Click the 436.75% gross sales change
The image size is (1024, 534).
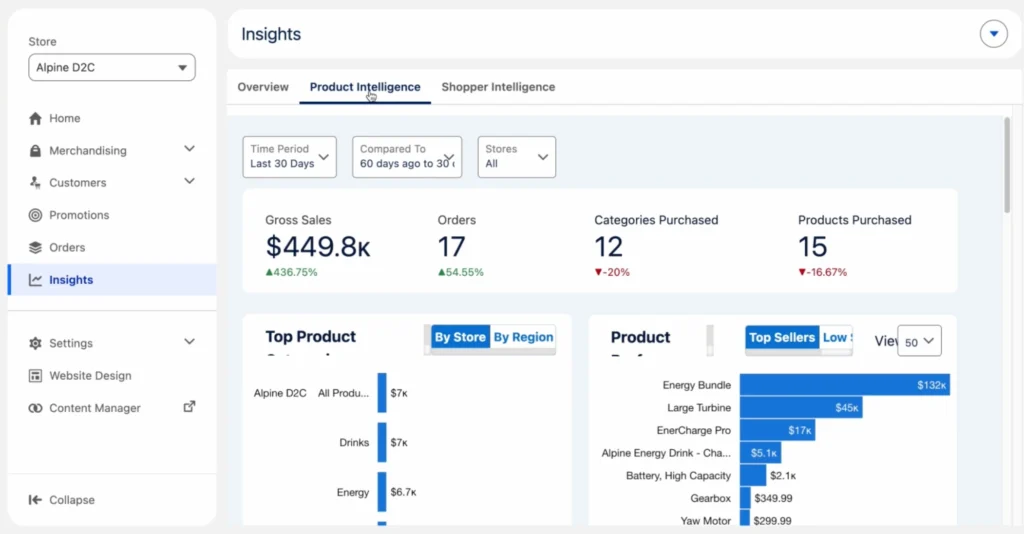point(291,272)
